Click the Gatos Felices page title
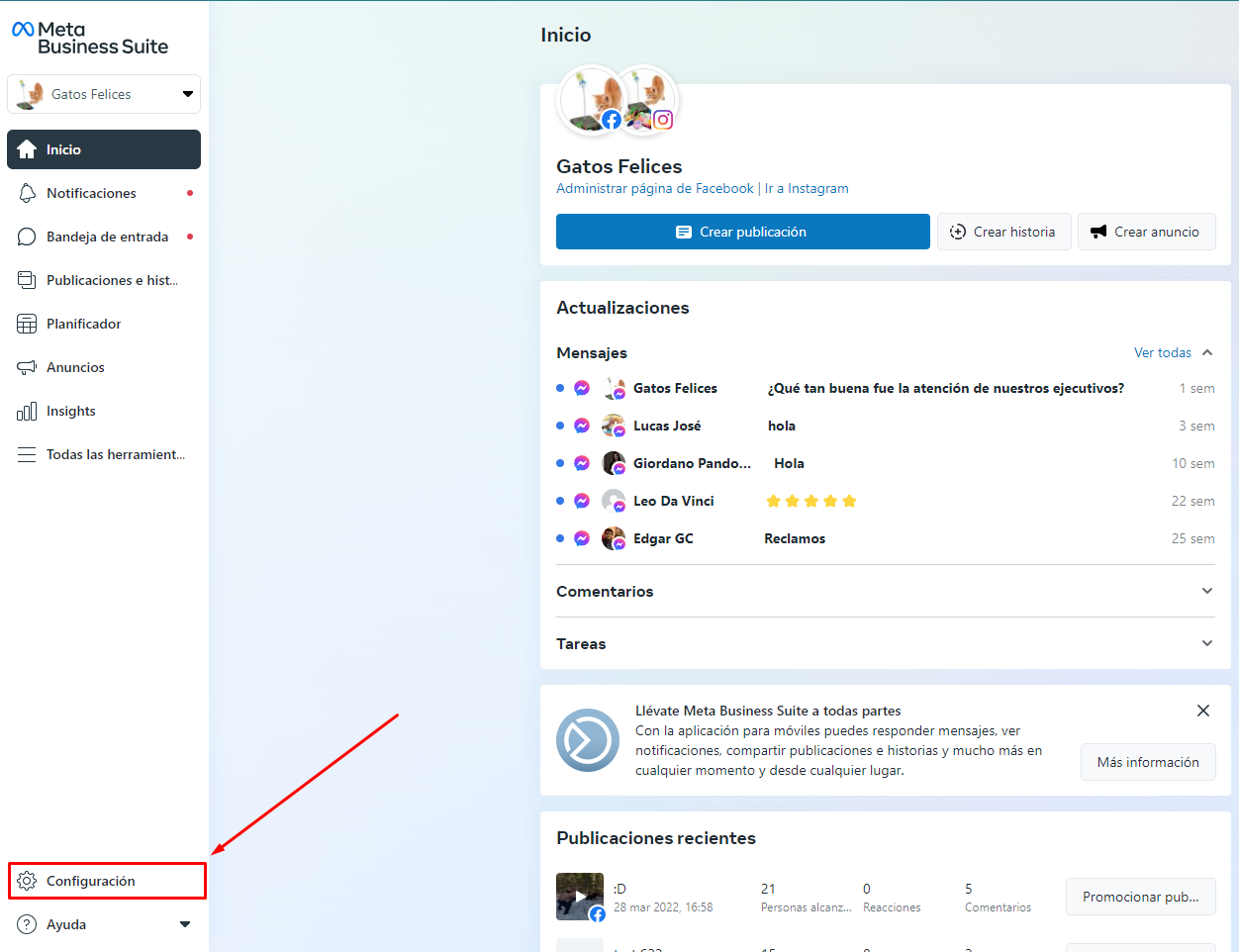The image size is (1239, 952). point(619,166)
